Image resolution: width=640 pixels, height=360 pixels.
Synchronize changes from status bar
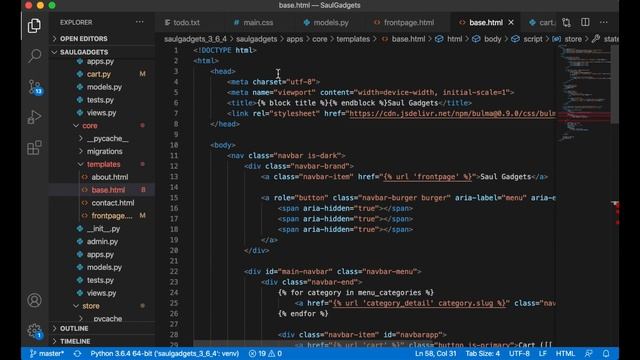[78, 353]
